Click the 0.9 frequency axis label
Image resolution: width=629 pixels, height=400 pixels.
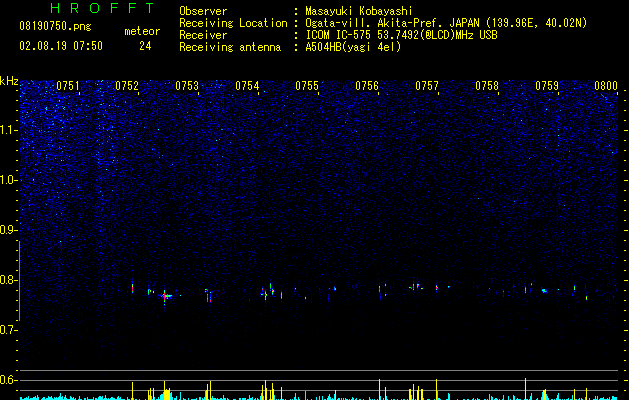pyautogui.click(x=8, y=230)
